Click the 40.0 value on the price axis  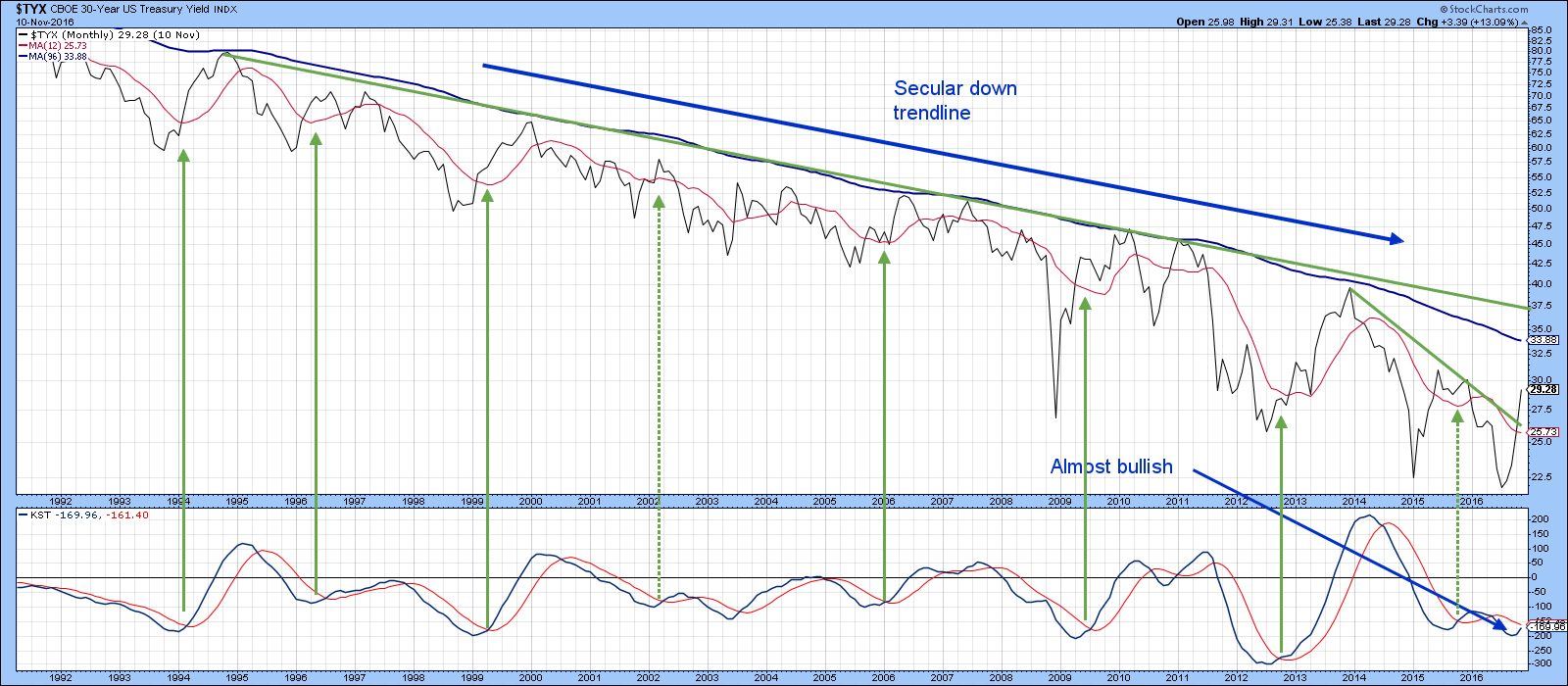(x=1542, y=284)
